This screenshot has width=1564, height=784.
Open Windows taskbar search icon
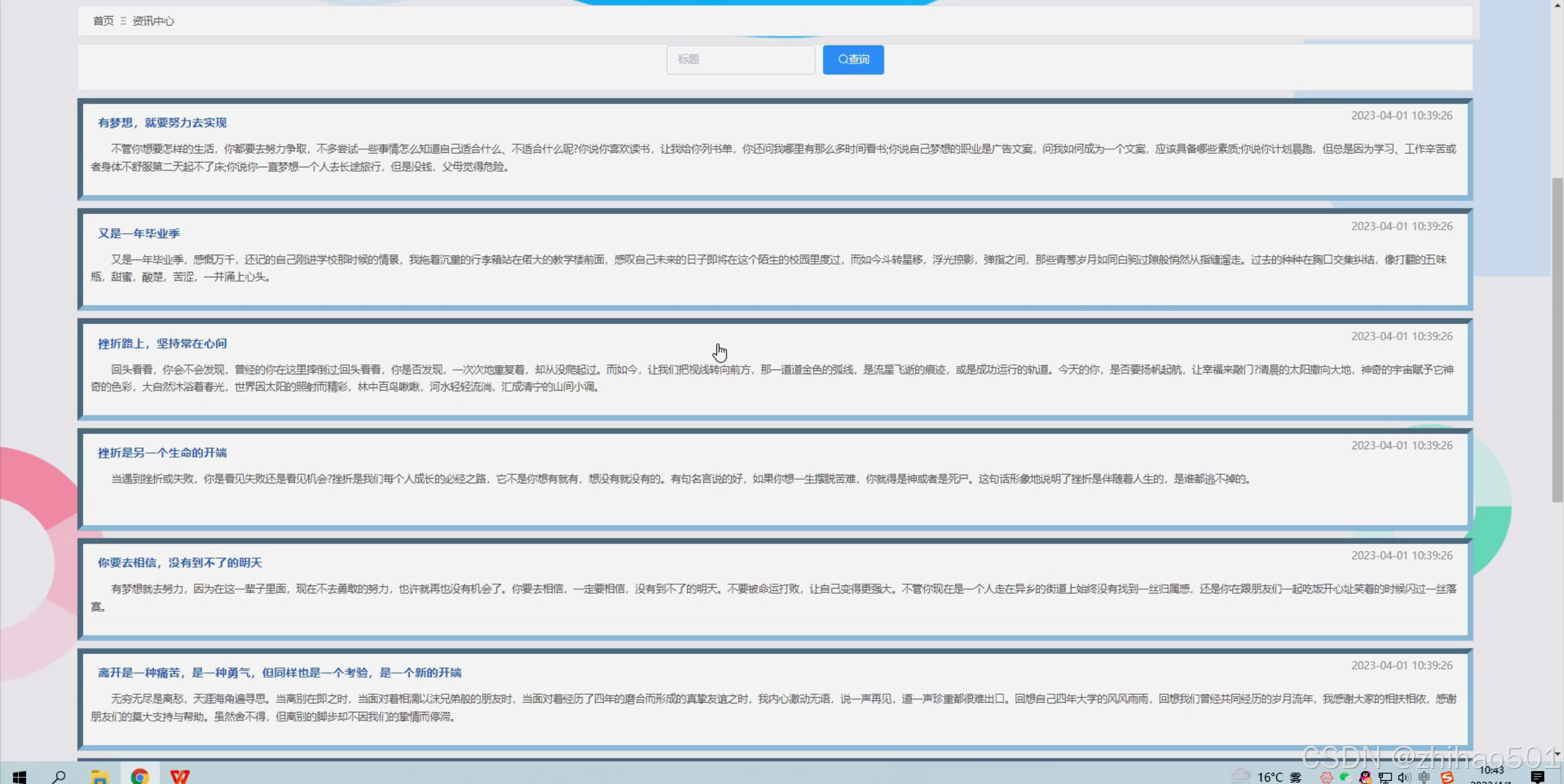pos(59,777)
